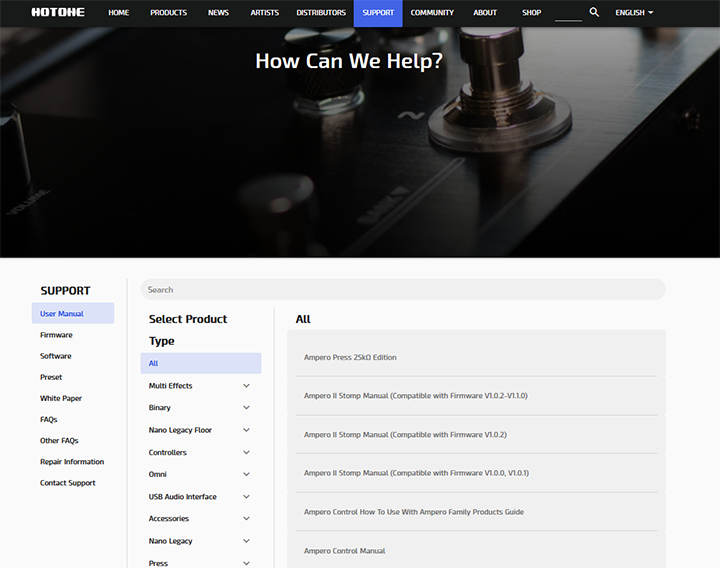Open search via magnifier icon
The width and height of the screenshot is (720, 568).
[x=594, y=12]
